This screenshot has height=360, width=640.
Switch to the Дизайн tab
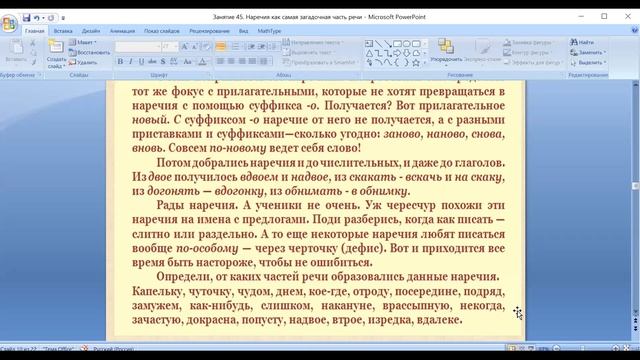click(91, 31)
